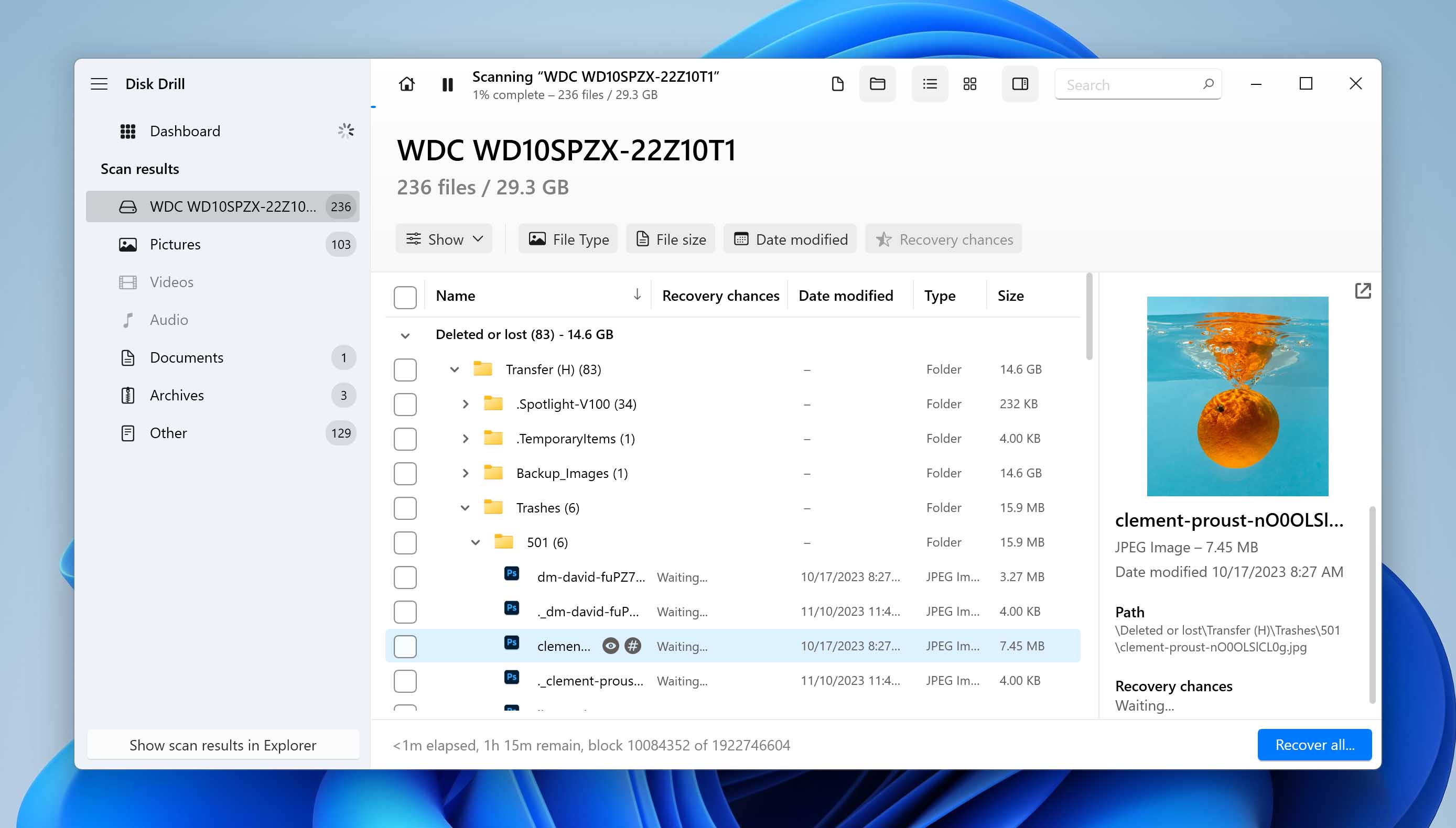1456x828 pixels.
Task: Check the .Spotlight-V100 folder checkbox
Action: [405, 405]
